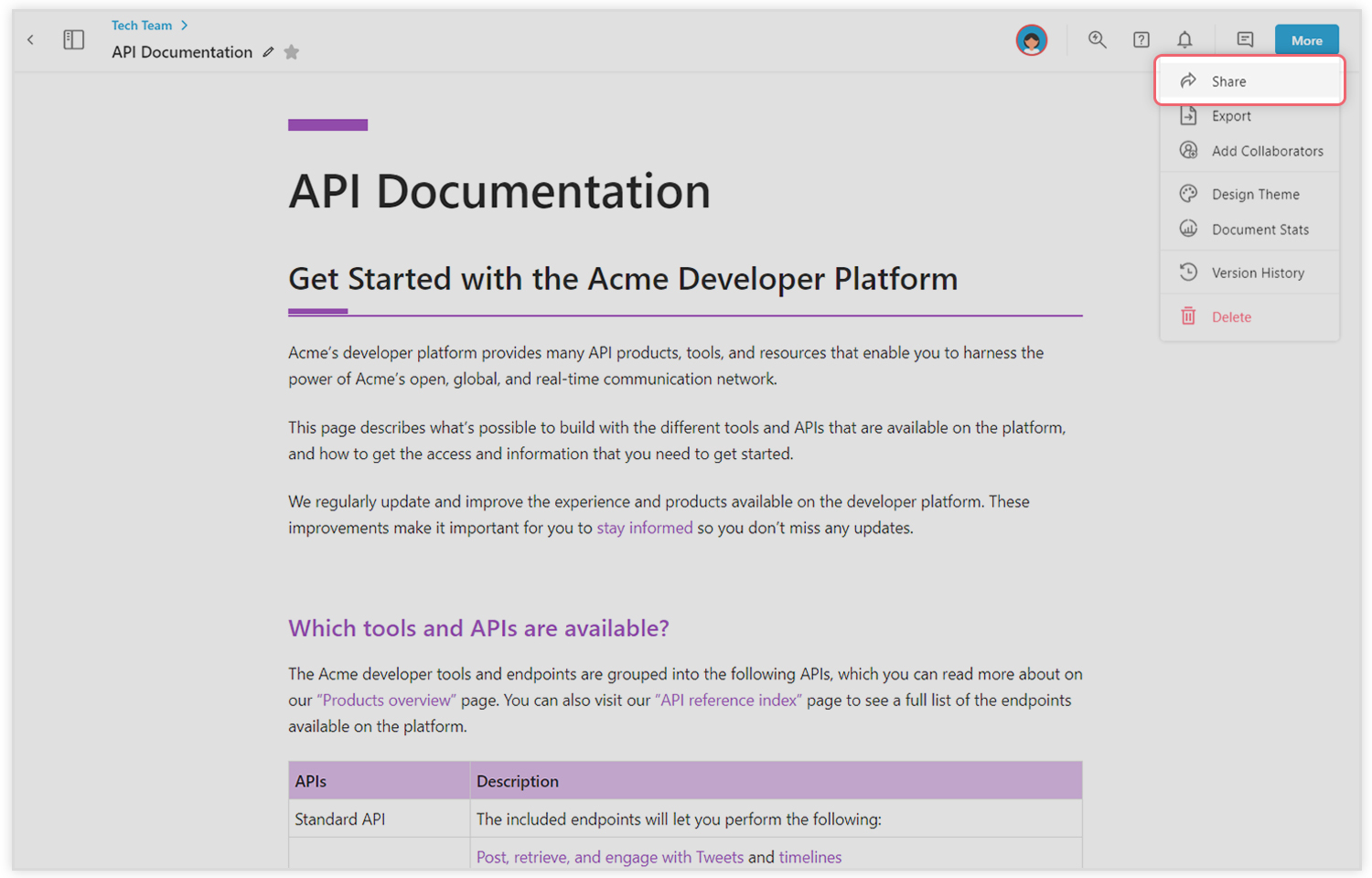Screen dimensions: 1372x878
Task: Click the Standard API table cell
Action: point(379,819)
